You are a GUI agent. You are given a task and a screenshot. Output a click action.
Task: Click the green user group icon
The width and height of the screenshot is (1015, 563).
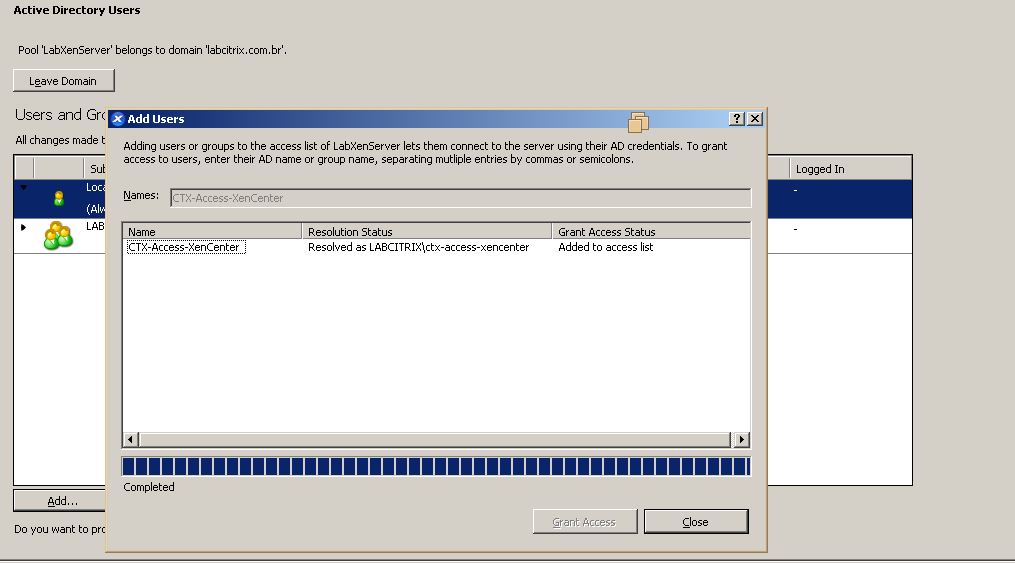pyautogui.click(x=58, y=236)
